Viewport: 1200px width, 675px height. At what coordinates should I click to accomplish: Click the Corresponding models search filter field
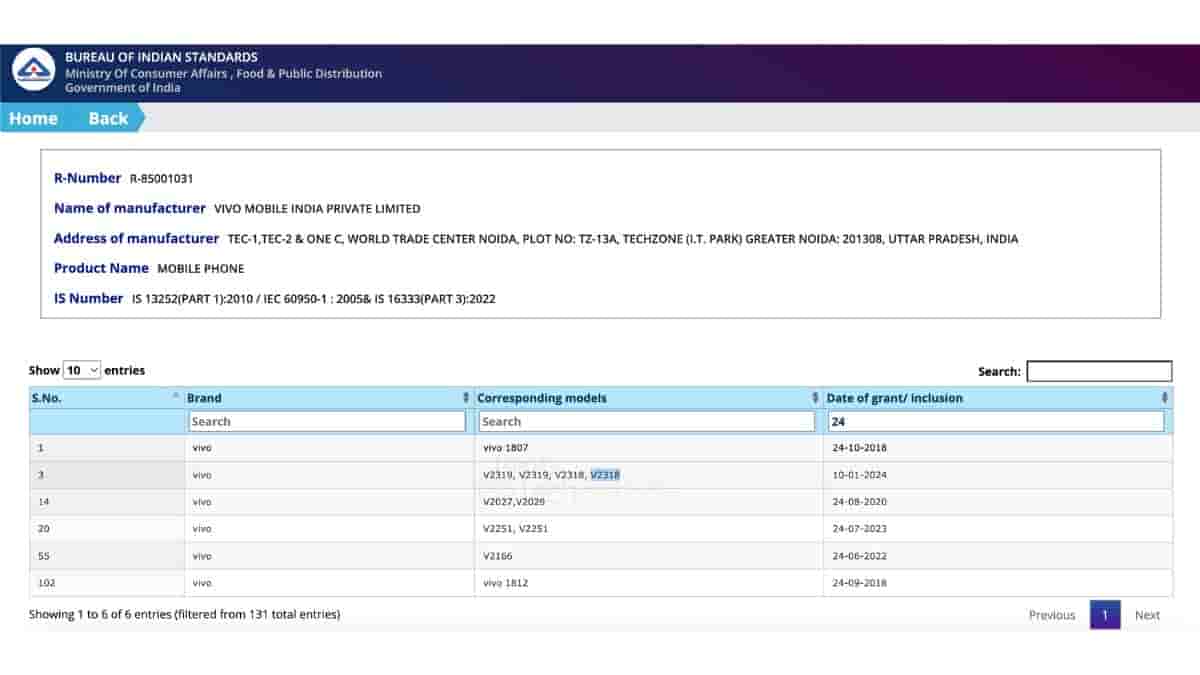(647, 422)
